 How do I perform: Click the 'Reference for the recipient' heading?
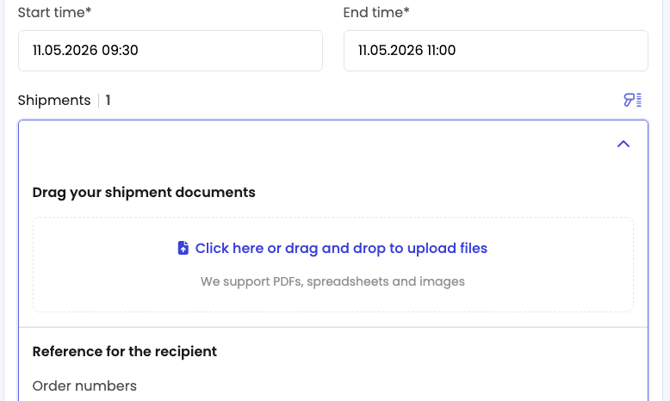point(125,351)
